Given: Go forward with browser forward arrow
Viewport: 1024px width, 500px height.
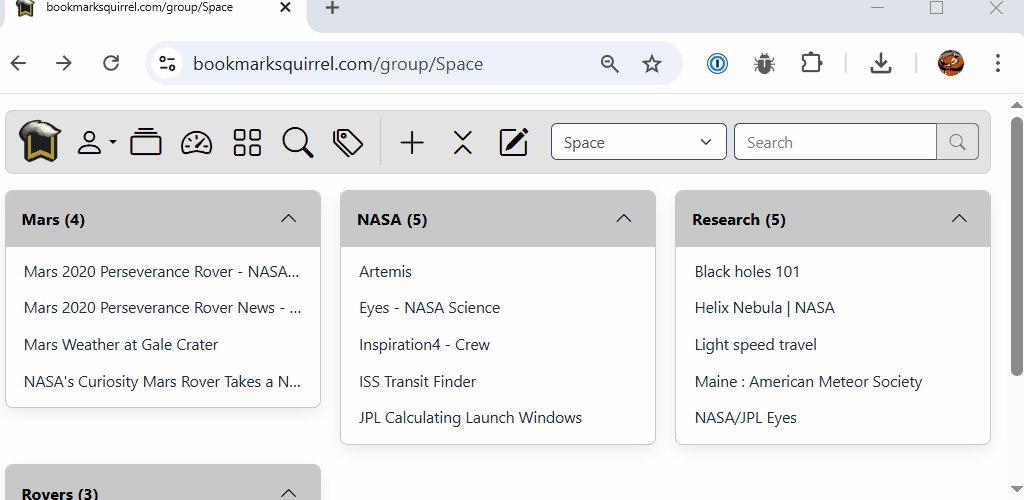Looking at the screenshot, I should point(64,63).
